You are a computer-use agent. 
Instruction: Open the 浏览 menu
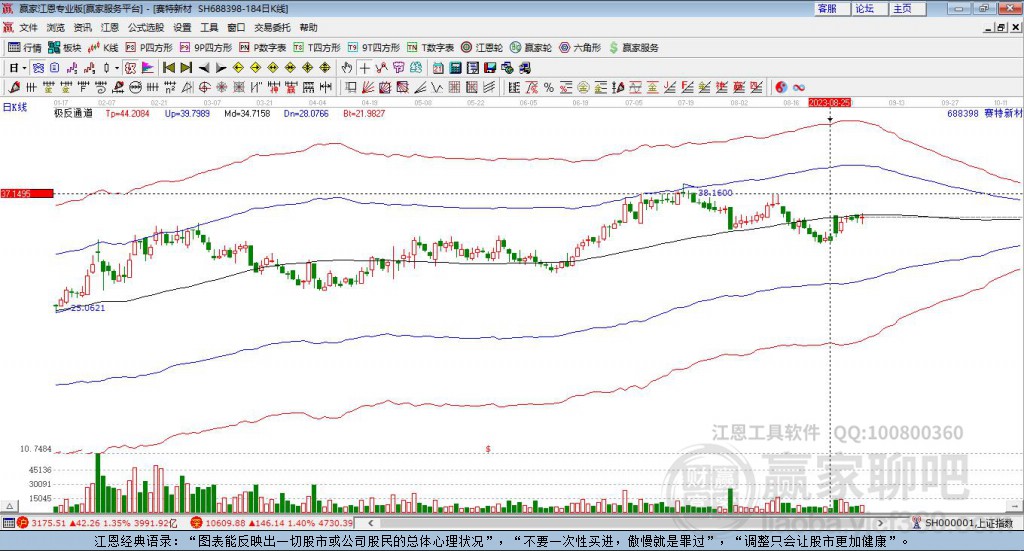tap(56, 27)
